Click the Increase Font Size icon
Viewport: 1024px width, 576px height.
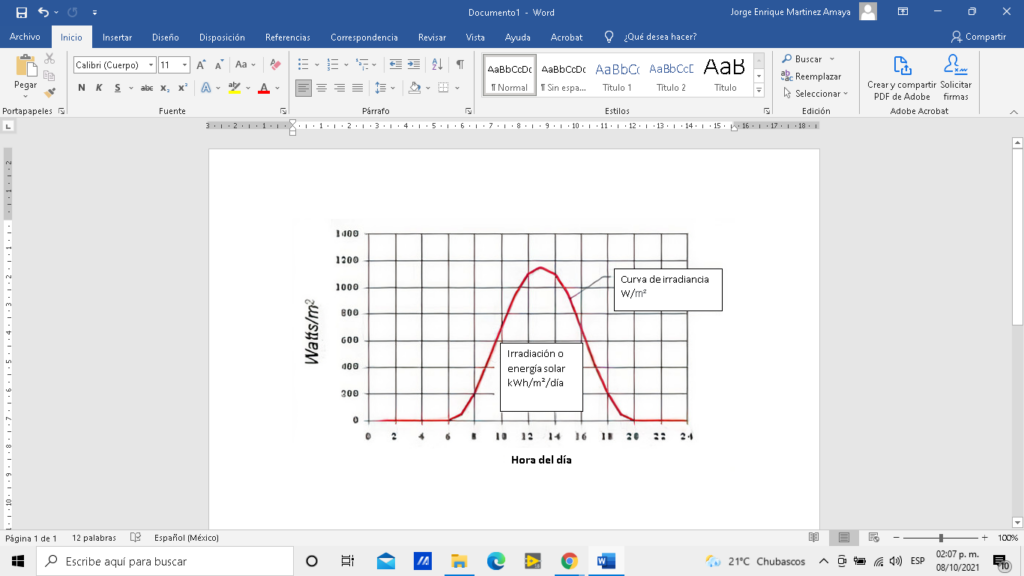click(201, 64)
